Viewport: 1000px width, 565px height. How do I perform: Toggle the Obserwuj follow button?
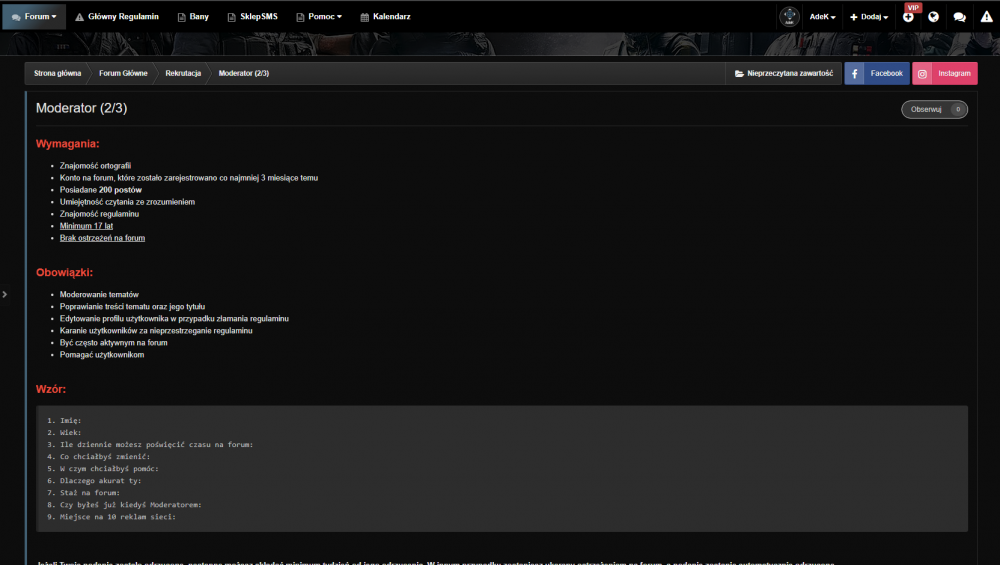(934, 110)
